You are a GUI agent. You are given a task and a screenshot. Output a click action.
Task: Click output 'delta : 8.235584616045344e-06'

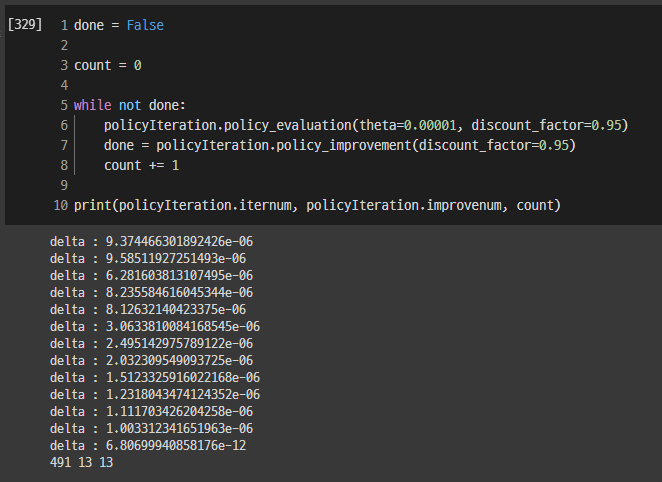click(x=151, y=292)
